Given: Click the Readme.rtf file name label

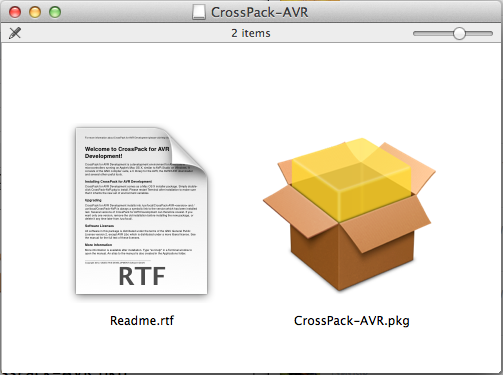Looking at the screenshot, I should click(142, 320).
